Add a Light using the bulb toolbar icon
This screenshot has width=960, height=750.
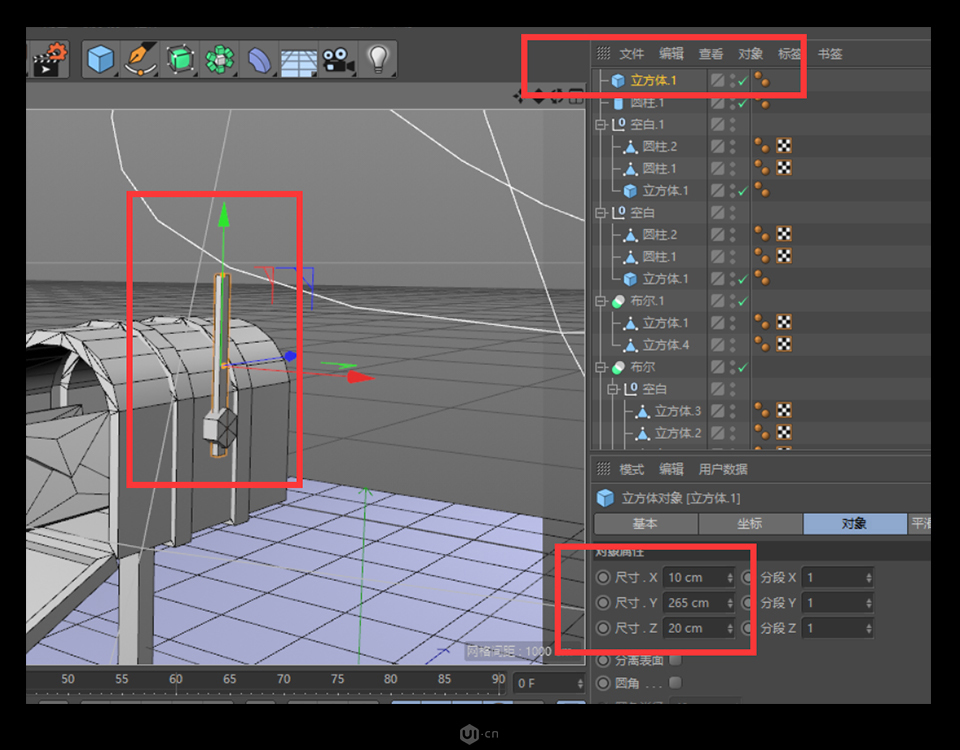pyautogui.click(x=377, y=57)
